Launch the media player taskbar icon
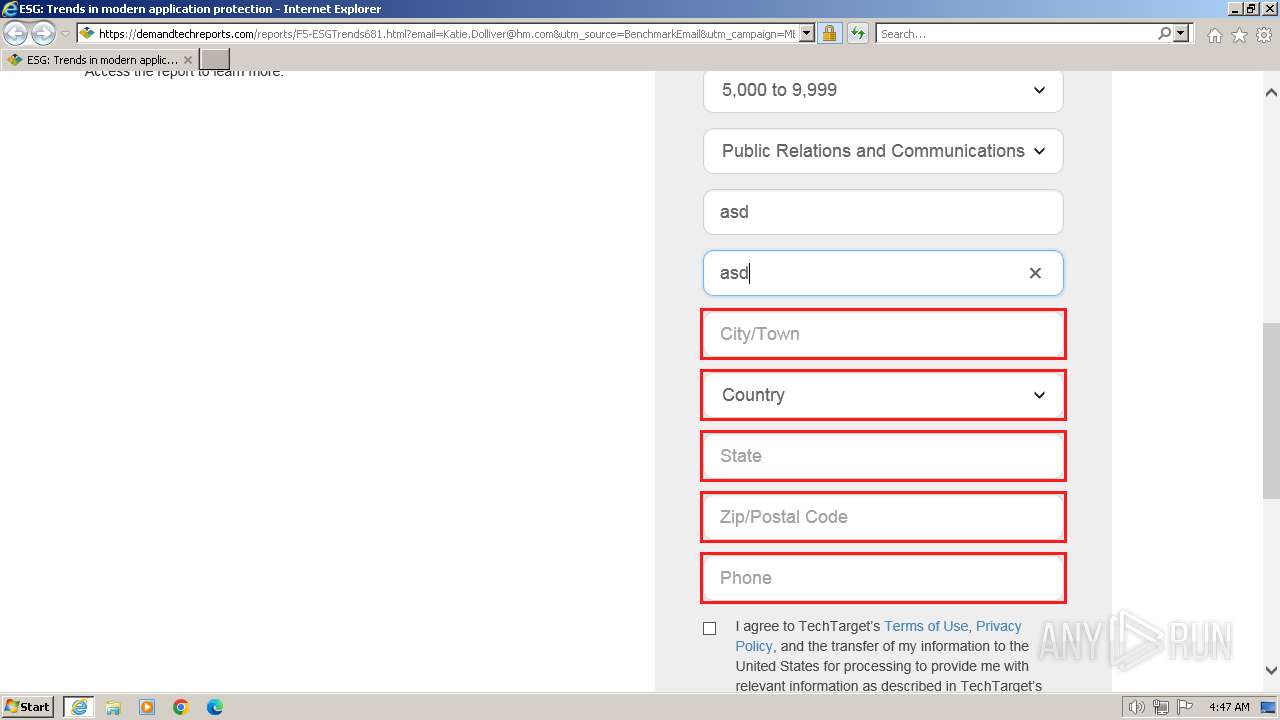Image resolution: width=1280 pixels, height=720 pixels. pyautogui.click(x=147, y=707)
